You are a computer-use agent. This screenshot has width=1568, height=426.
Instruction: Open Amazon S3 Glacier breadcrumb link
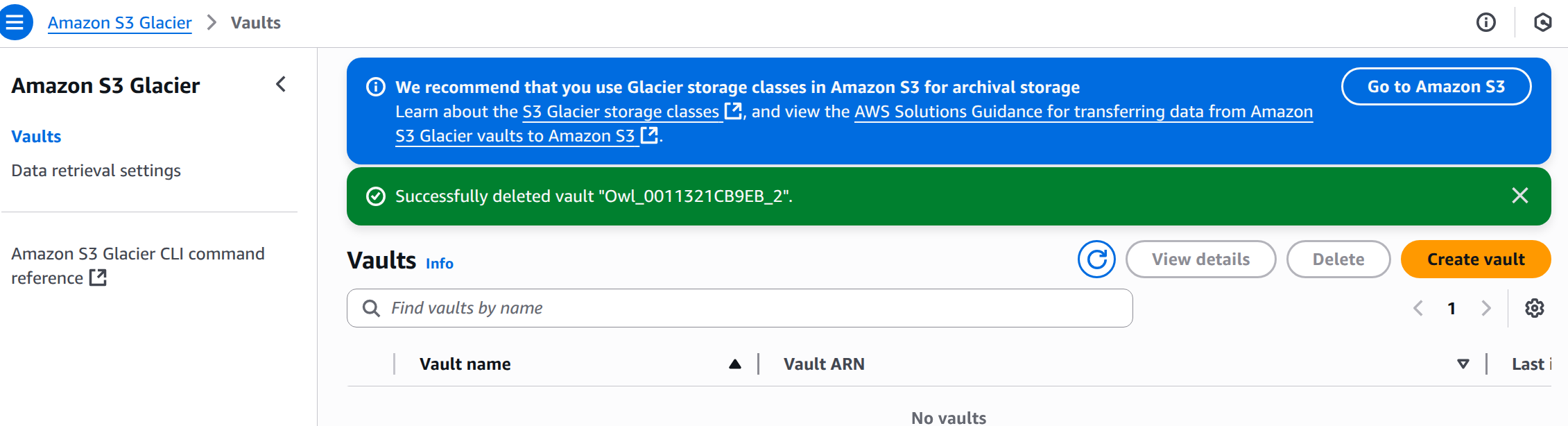pos(119,23)
